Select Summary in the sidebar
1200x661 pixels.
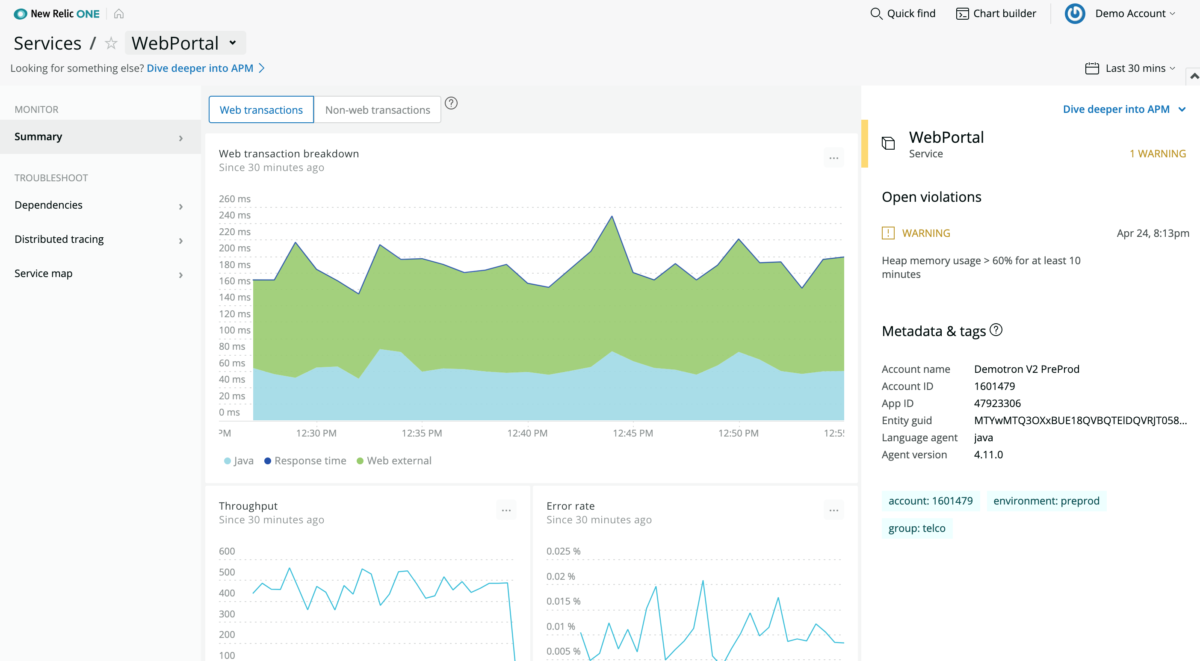(x=100, y=137)
